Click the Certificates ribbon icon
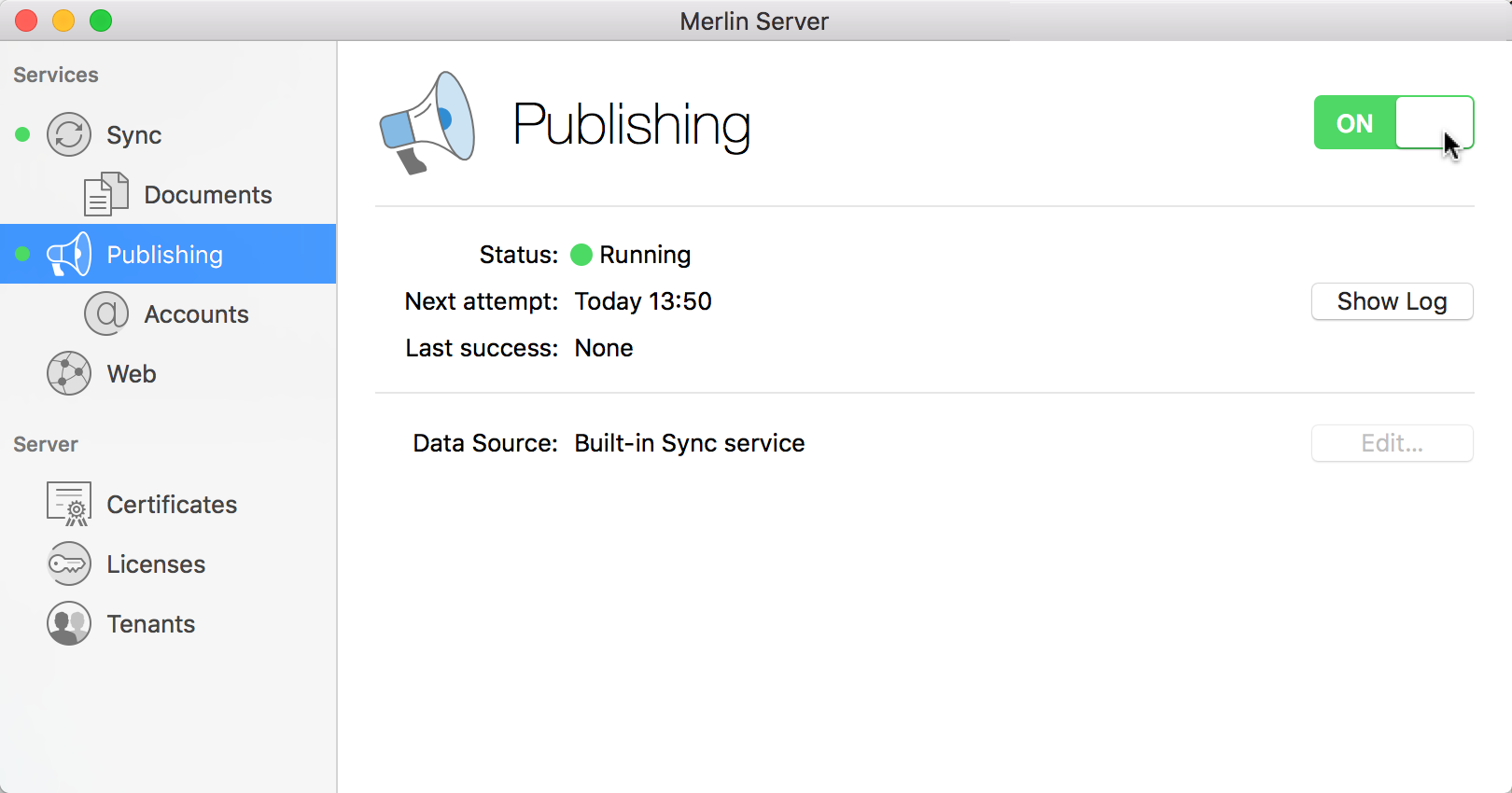This screenshot has height=793, width=1512. (69, 504)
